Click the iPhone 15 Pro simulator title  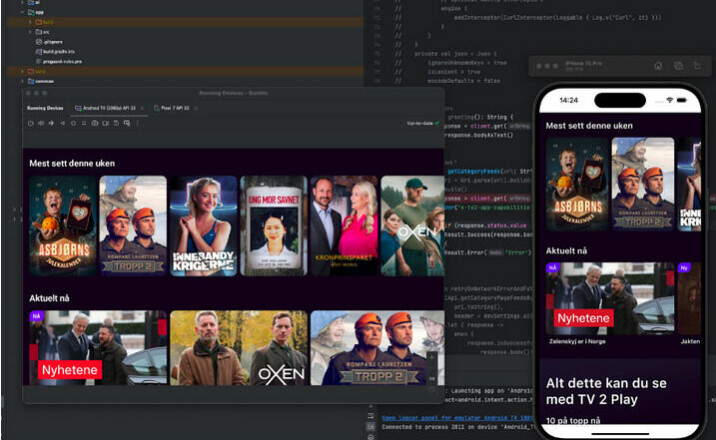tap(584, 63)
